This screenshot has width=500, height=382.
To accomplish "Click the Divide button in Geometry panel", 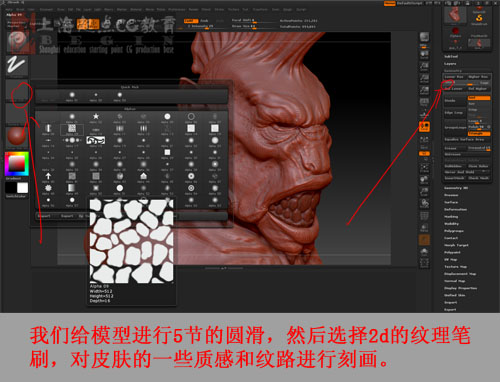I will click(455, 100).
